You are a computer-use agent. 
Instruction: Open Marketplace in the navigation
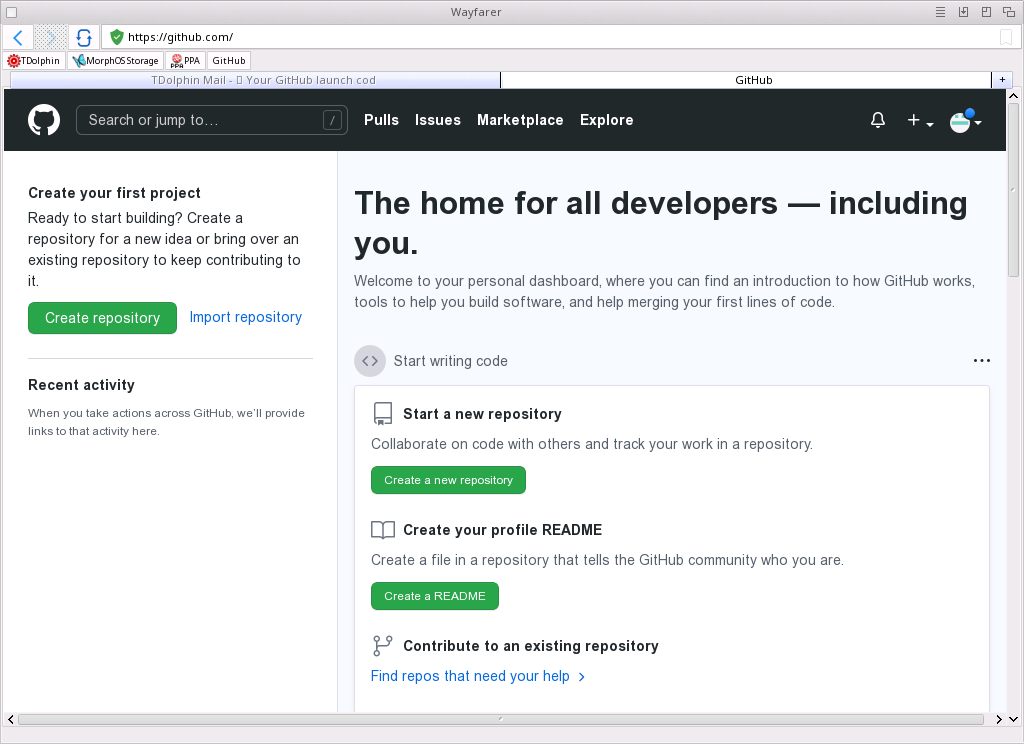[520, 120]
